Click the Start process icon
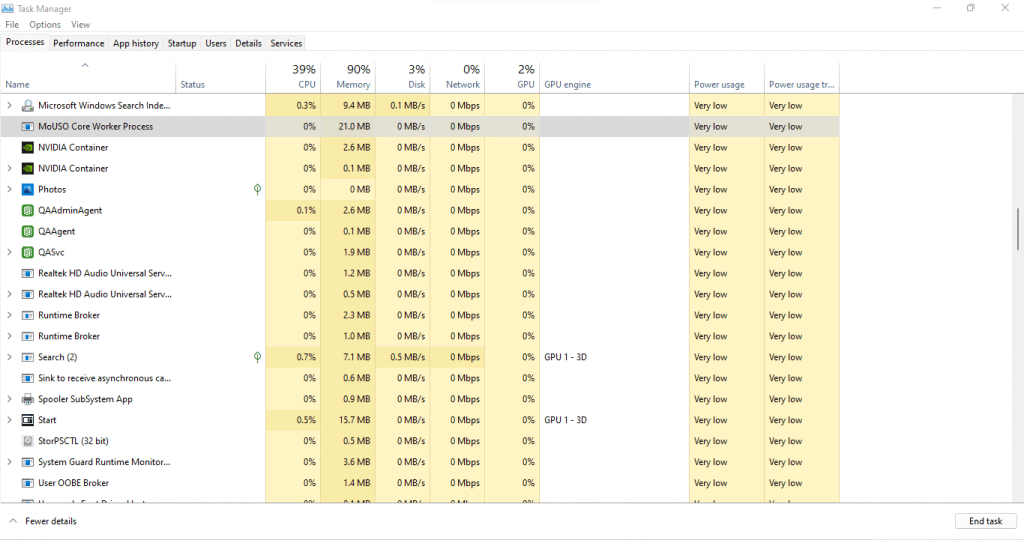 point(28,420)
